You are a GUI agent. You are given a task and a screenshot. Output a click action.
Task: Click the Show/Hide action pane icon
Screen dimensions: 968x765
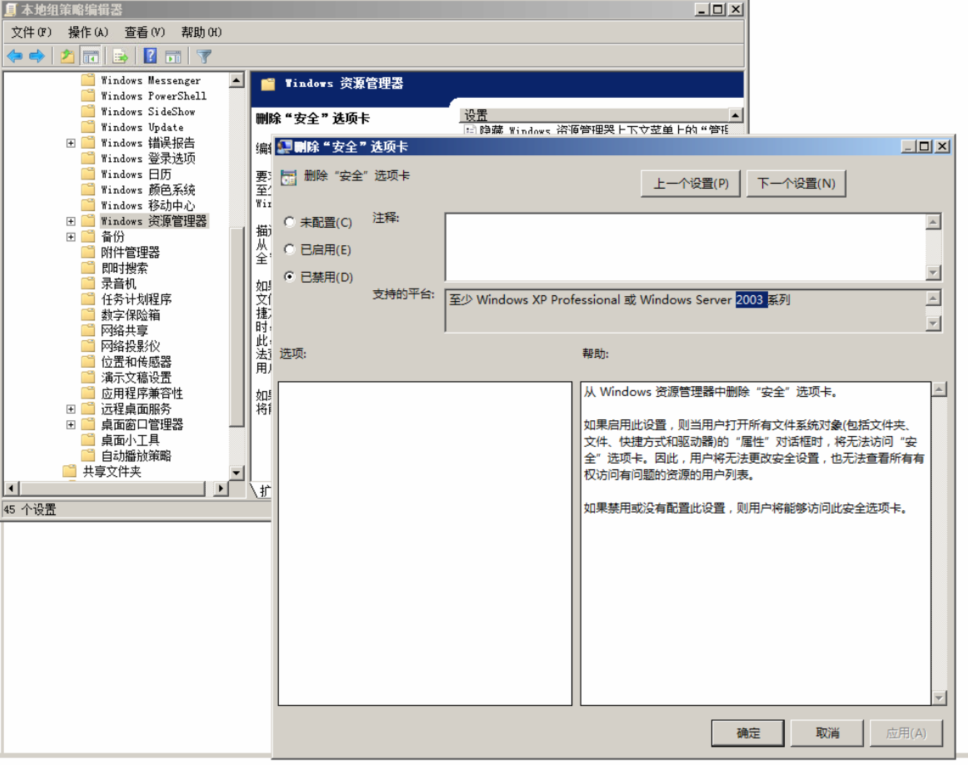tap(173, 56)
